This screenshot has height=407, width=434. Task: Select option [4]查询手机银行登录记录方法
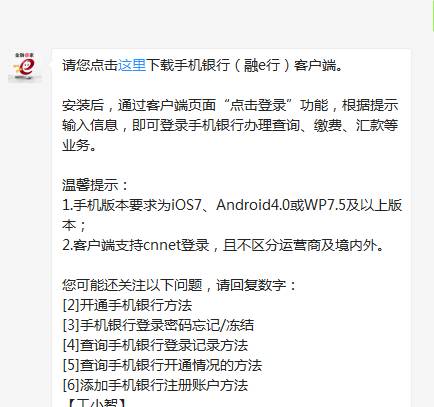[155, 345]
